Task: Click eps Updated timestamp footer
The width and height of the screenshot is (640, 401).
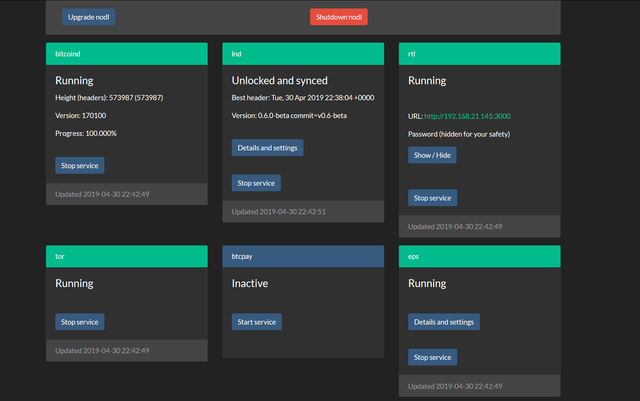Action: (455, 386)
